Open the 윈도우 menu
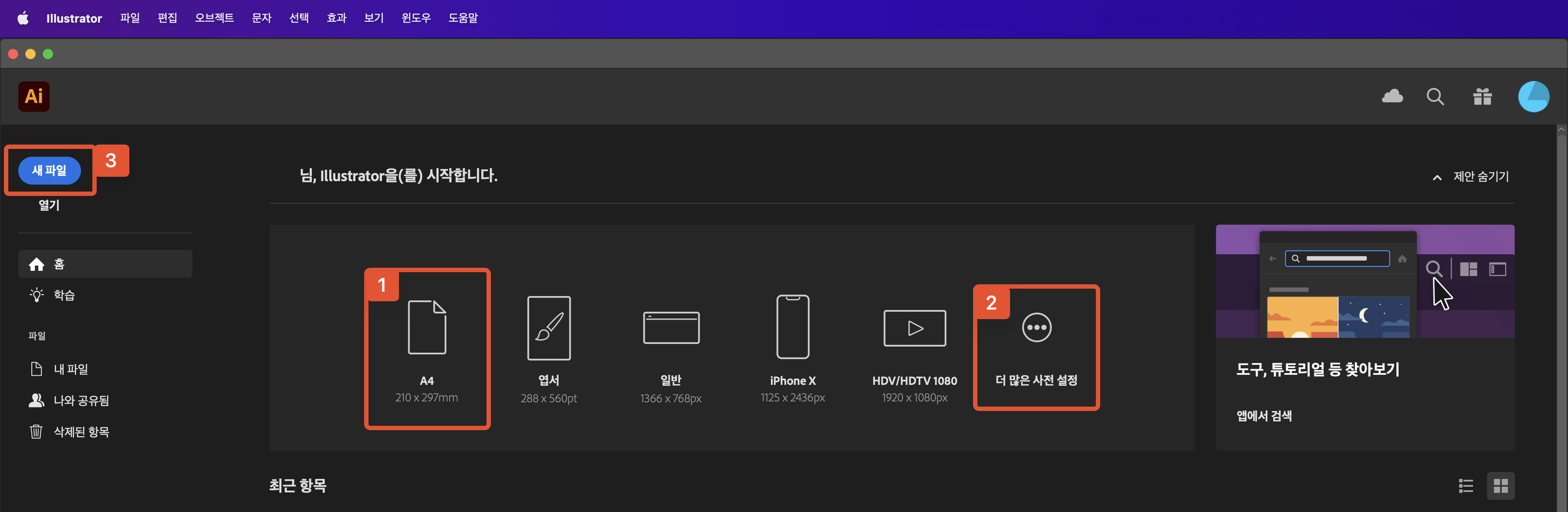1568x512 pixels. tap(416, 18)
